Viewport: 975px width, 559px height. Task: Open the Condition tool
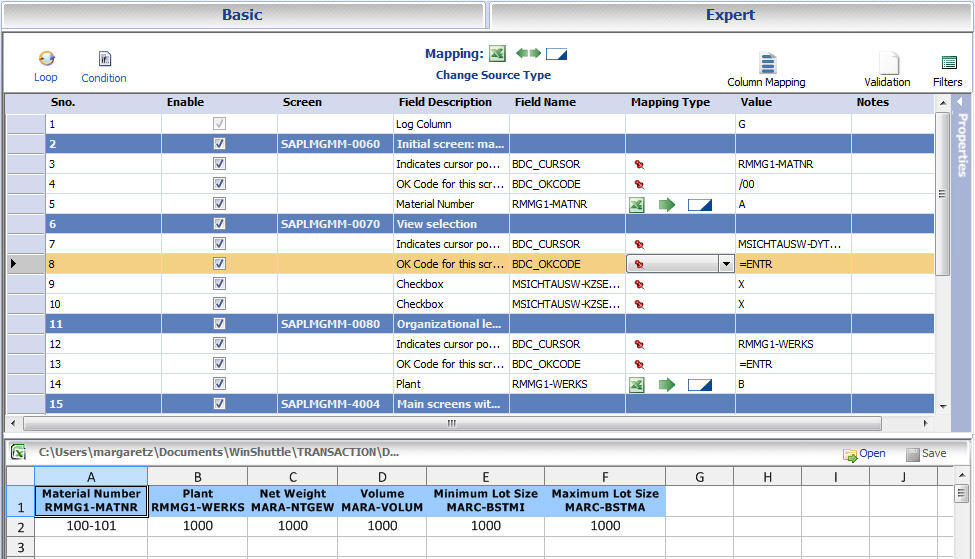[x=104, y=60]
